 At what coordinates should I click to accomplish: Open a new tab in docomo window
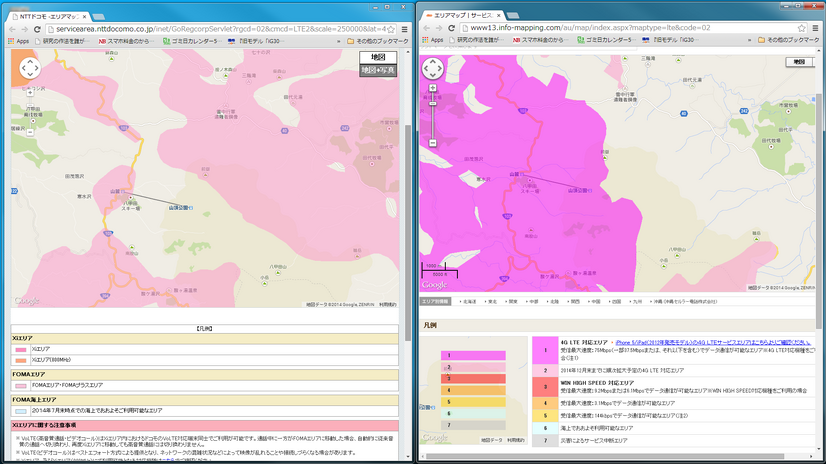pos(99,17)
